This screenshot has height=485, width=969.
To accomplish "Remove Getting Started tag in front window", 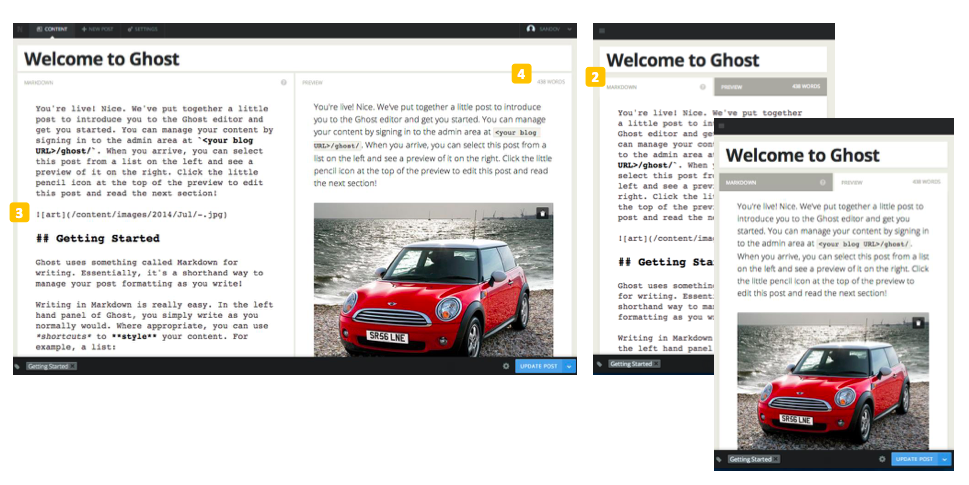I will point(776,459).
